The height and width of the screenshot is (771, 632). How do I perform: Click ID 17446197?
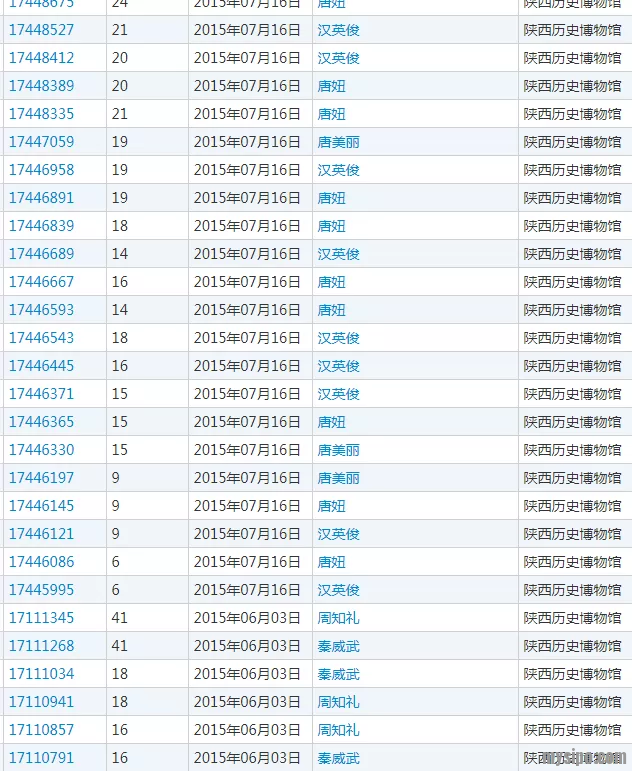41,478
